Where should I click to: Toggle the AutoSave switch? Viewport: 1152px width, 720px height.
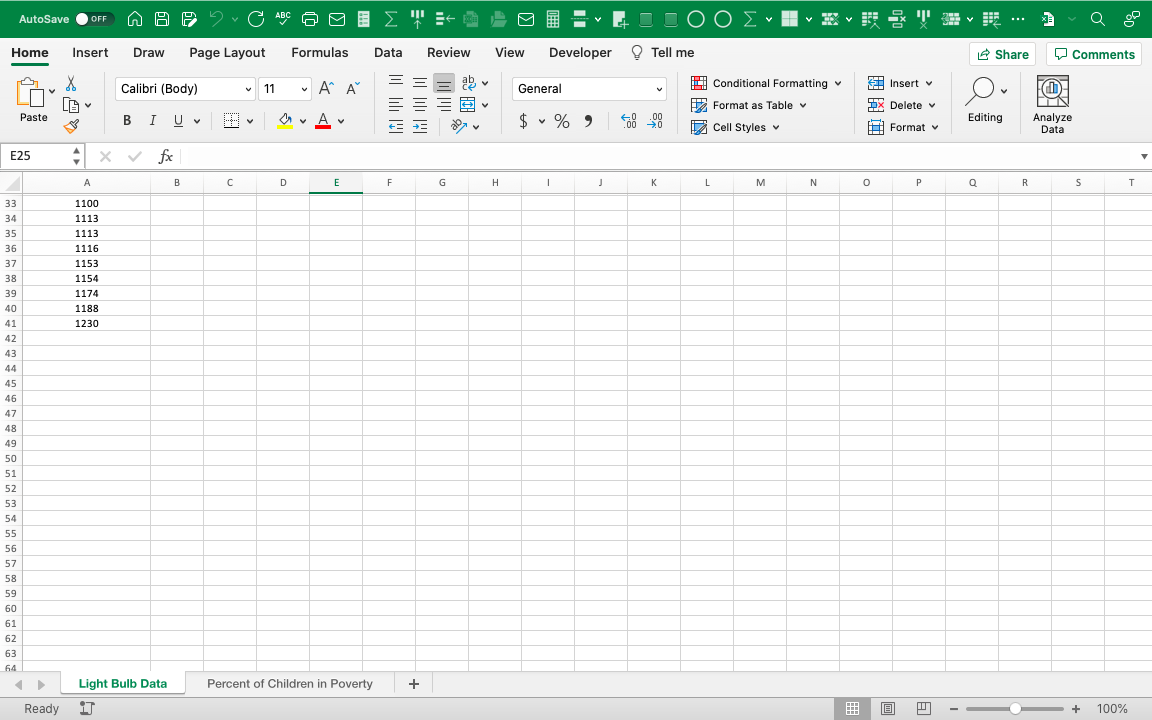coord(95,19)
